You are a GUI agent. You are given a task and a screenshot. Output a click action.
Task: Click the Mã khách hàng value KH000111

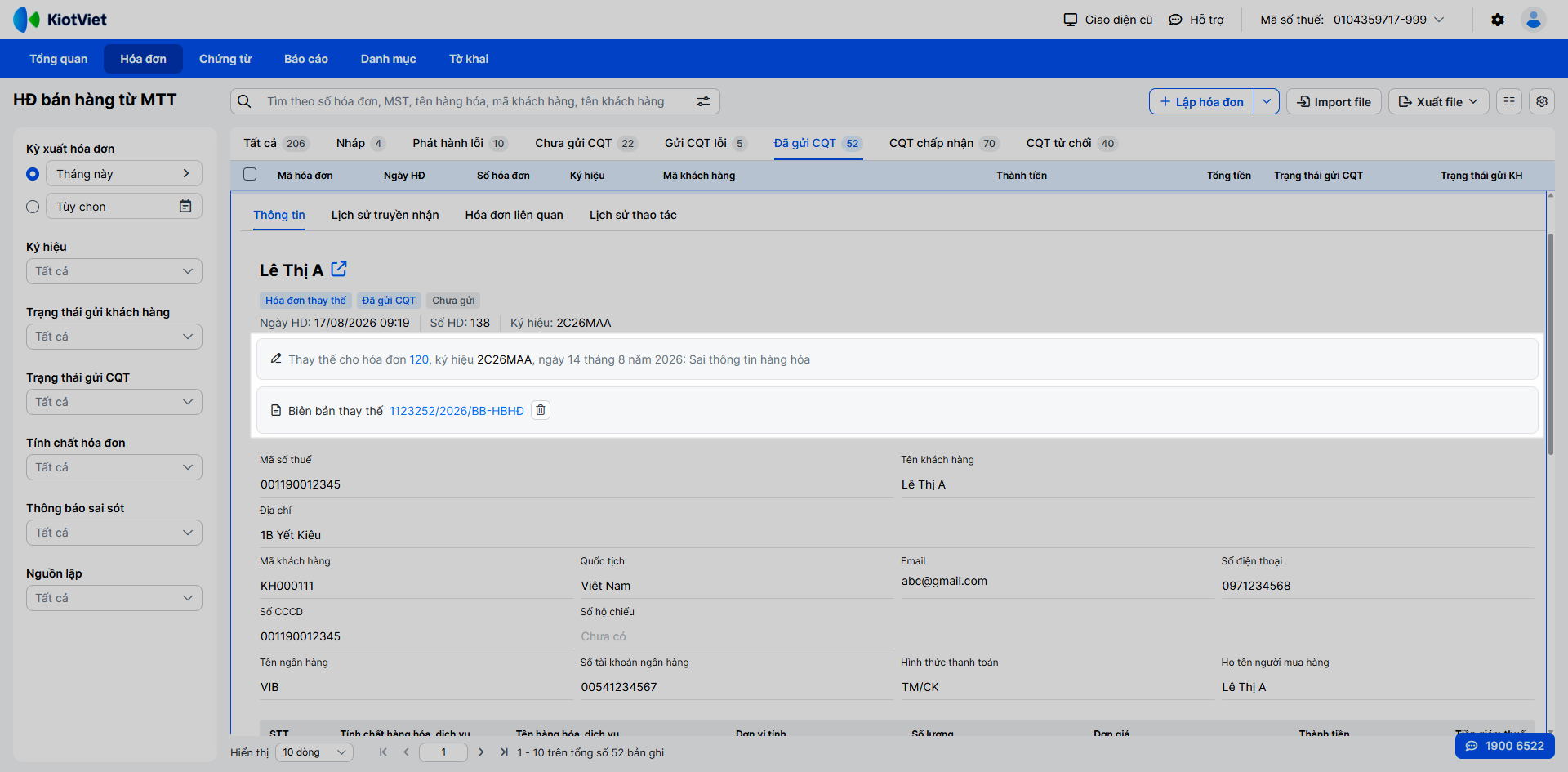(x=287, y=586)
